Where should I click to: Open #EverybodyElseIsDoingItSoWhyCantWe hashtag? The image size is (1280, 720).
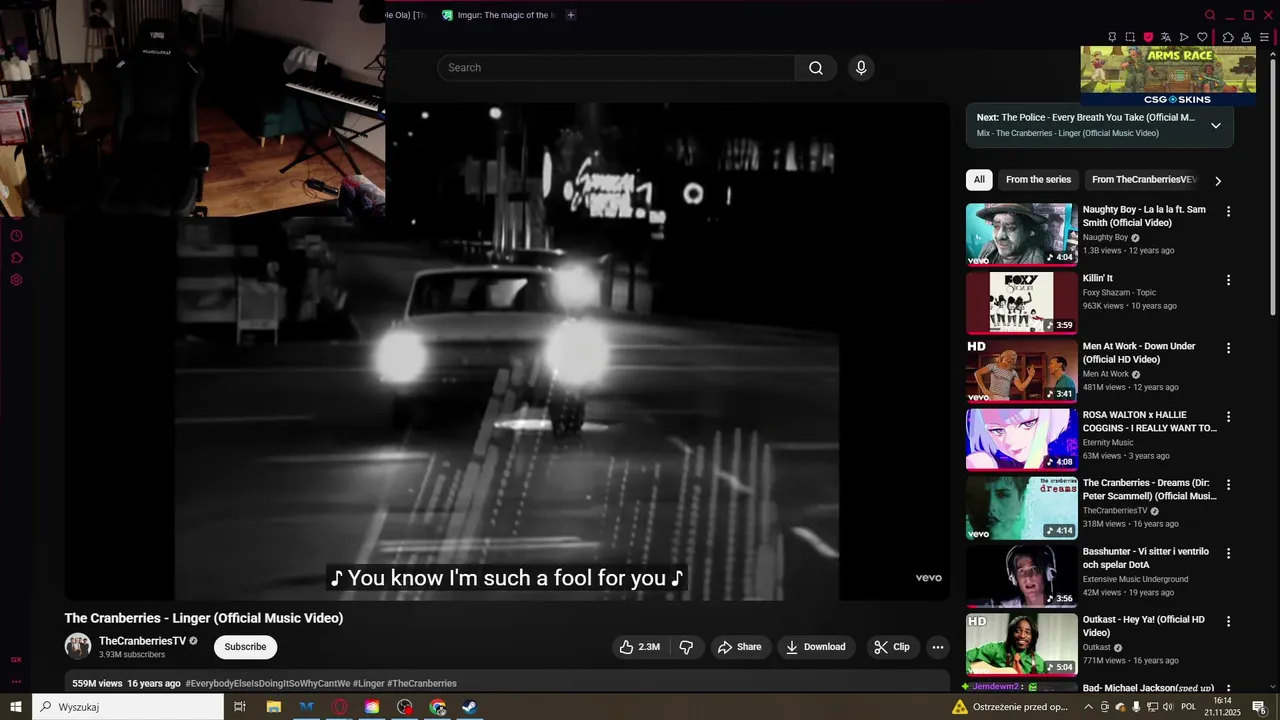click(268, 684)
